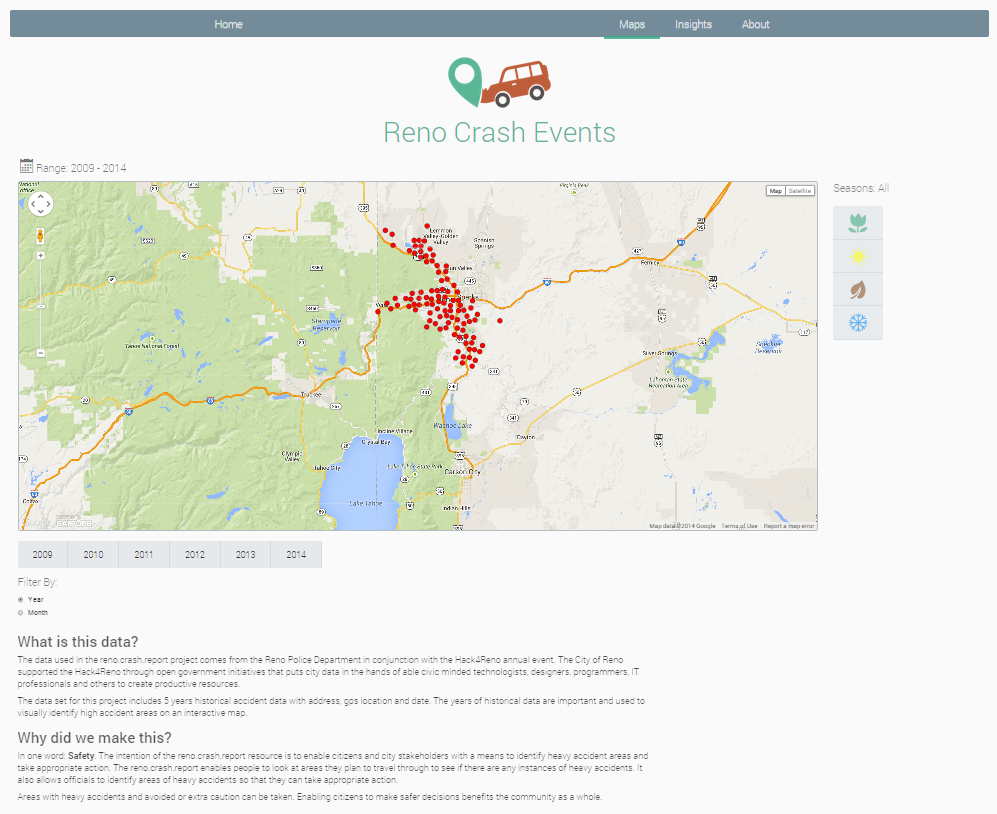997x814 pixels.
Task: Select the spring season tulip icon
Action: coord(858,223)
